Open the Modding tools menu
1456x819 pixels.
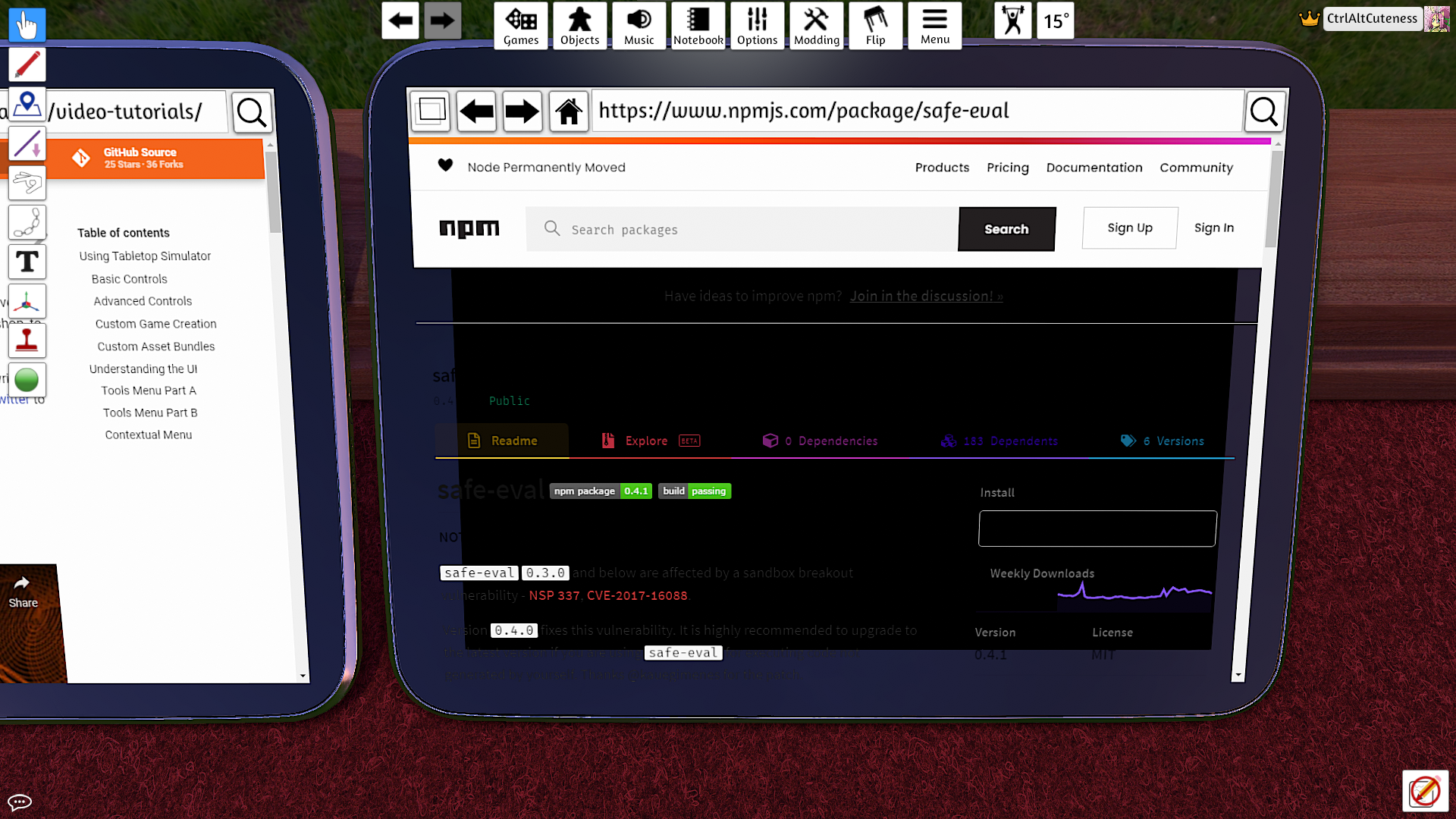click(x=816, y=25)
